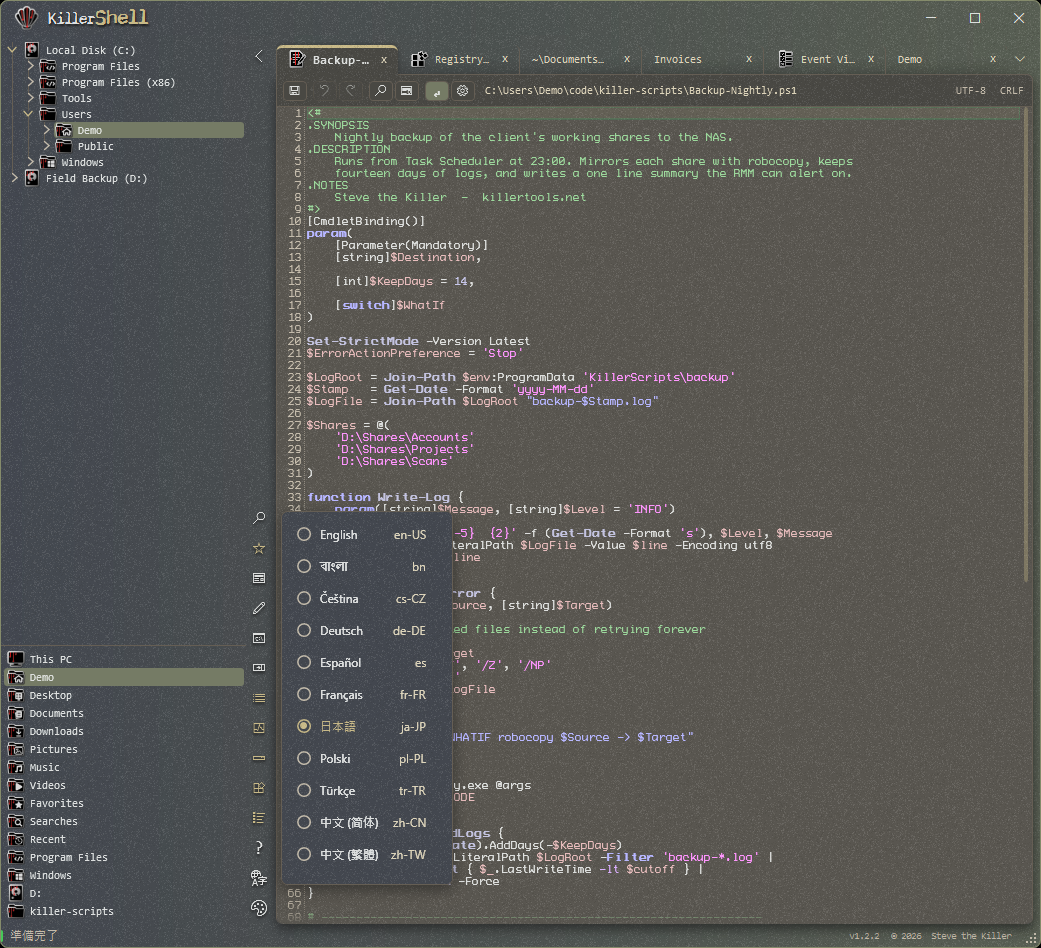Expand the Windows node under Local Disk
1041x948 pixels.
(x=30, y=162)
